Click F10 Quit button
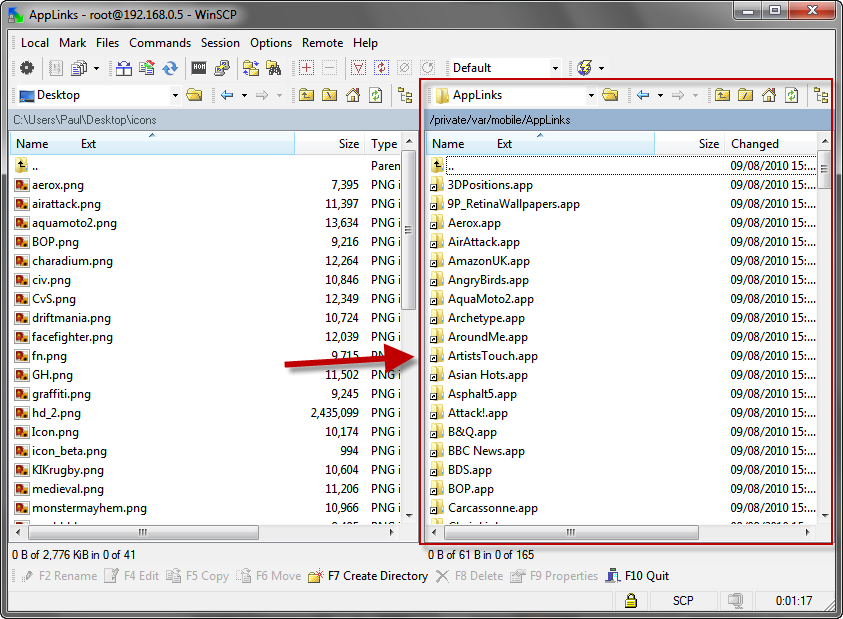The width and height of the screenshot is (843, 619). tap(637, 576)
